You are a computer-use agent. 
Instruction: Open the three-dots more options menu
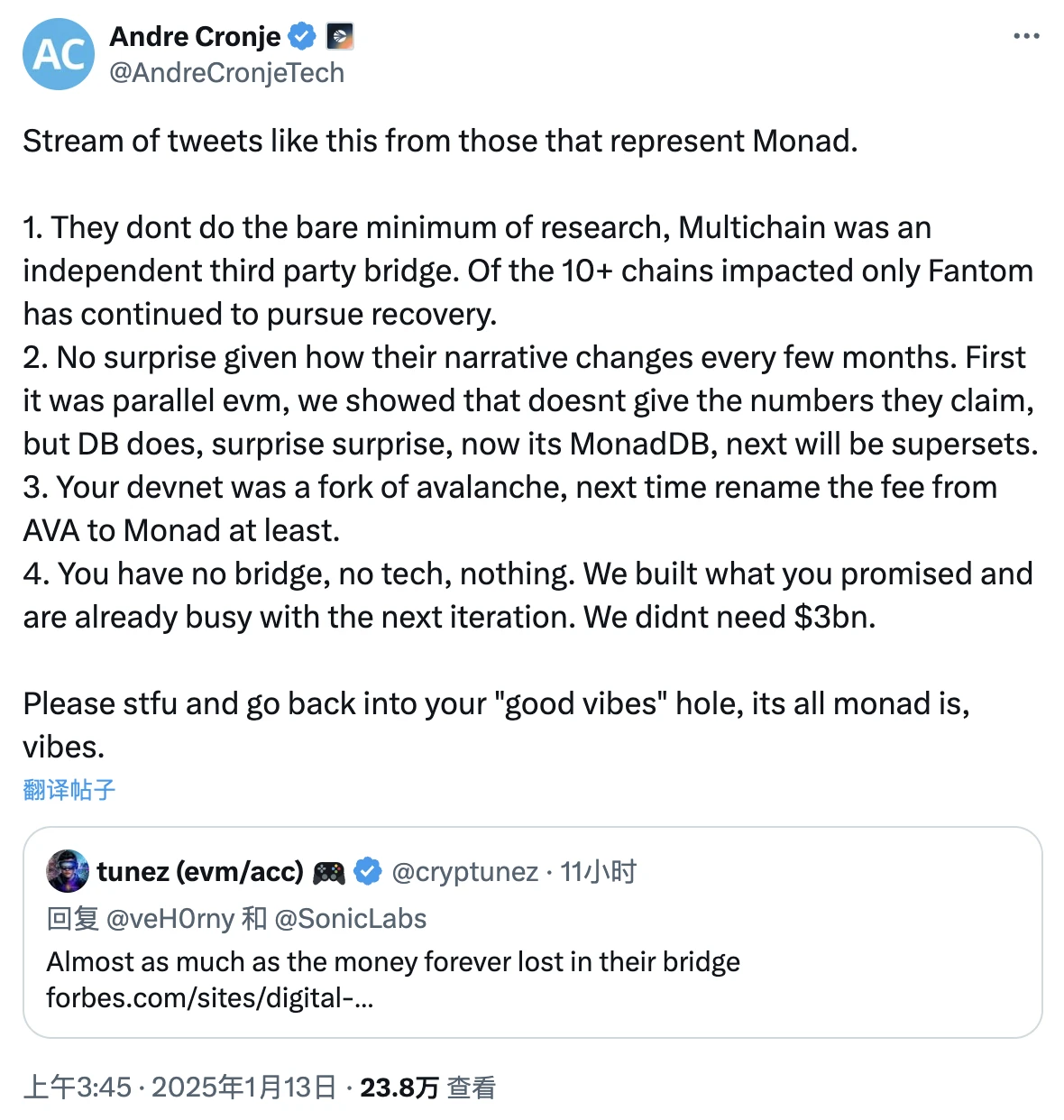(x=1026, y=37)
